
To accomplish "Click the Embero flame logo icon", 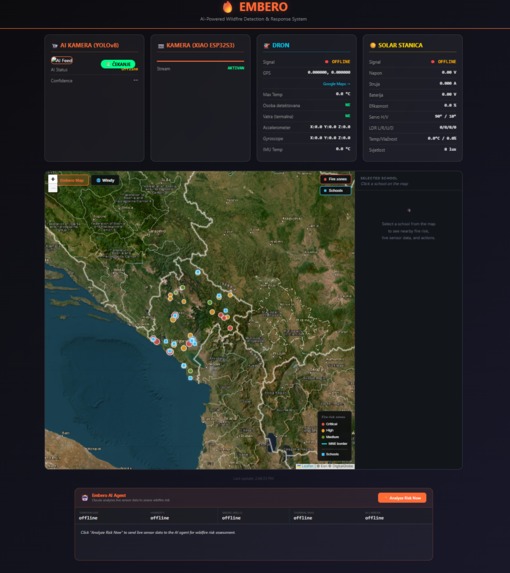I will 228,7.
